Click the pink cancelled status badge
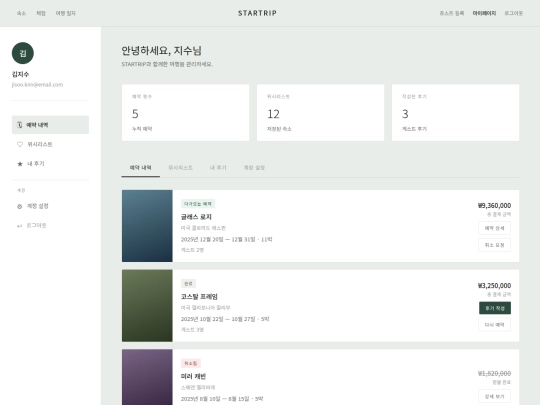The image size is (540, 405). (x=191, y=363)
